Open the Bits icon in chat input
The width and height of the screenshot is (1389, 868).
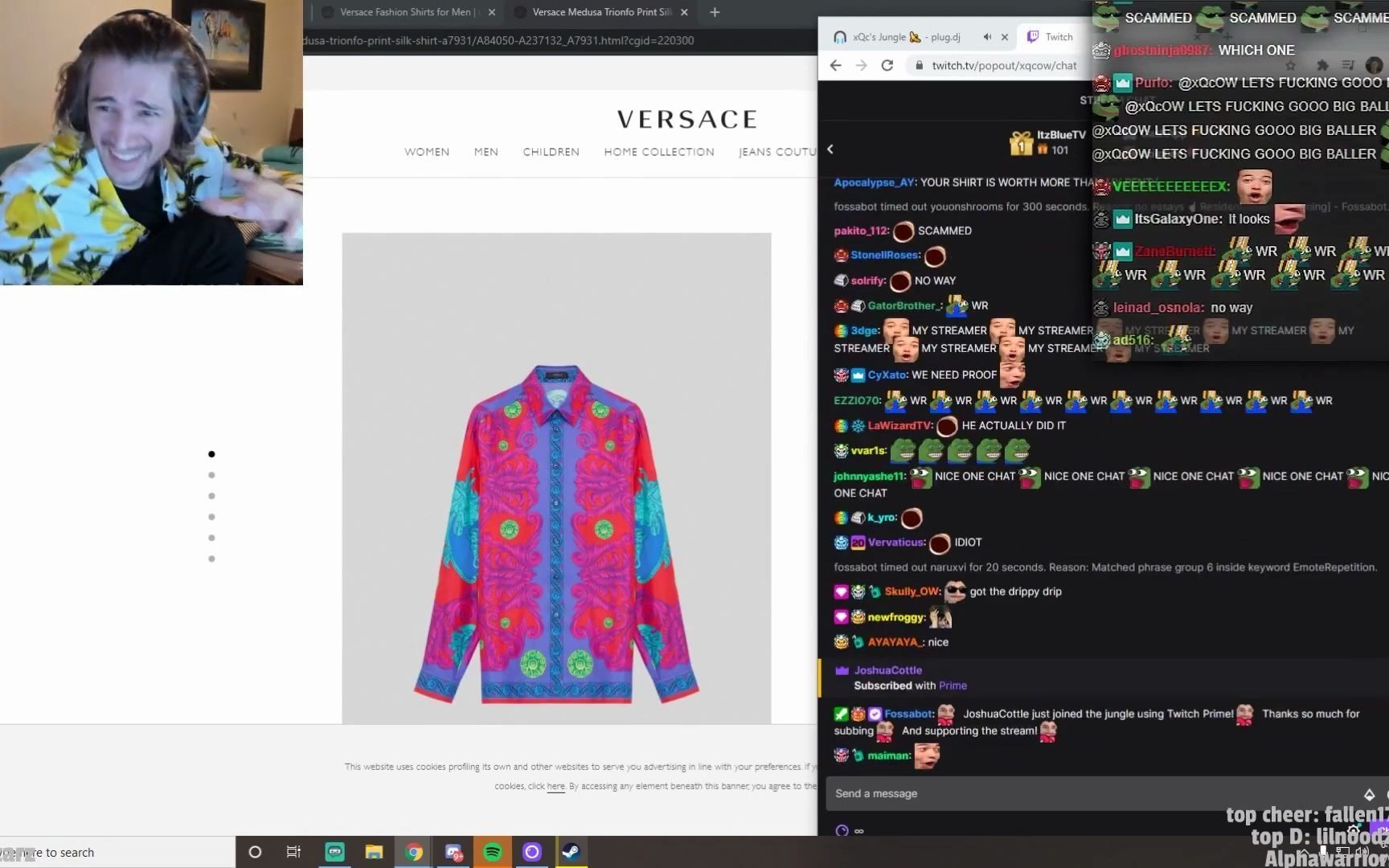click(1369, 794)
